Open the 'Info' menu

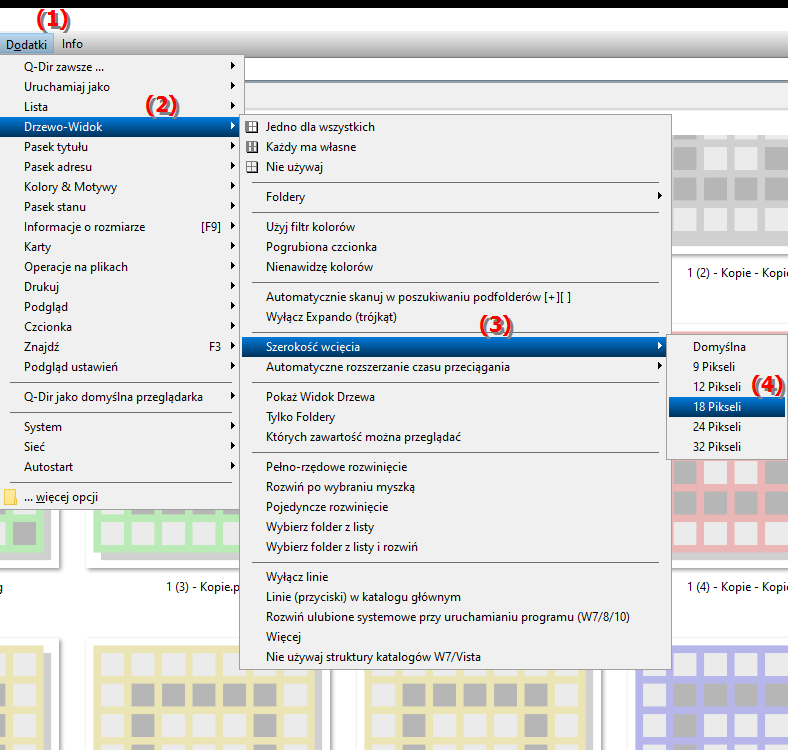click(72, 44)
